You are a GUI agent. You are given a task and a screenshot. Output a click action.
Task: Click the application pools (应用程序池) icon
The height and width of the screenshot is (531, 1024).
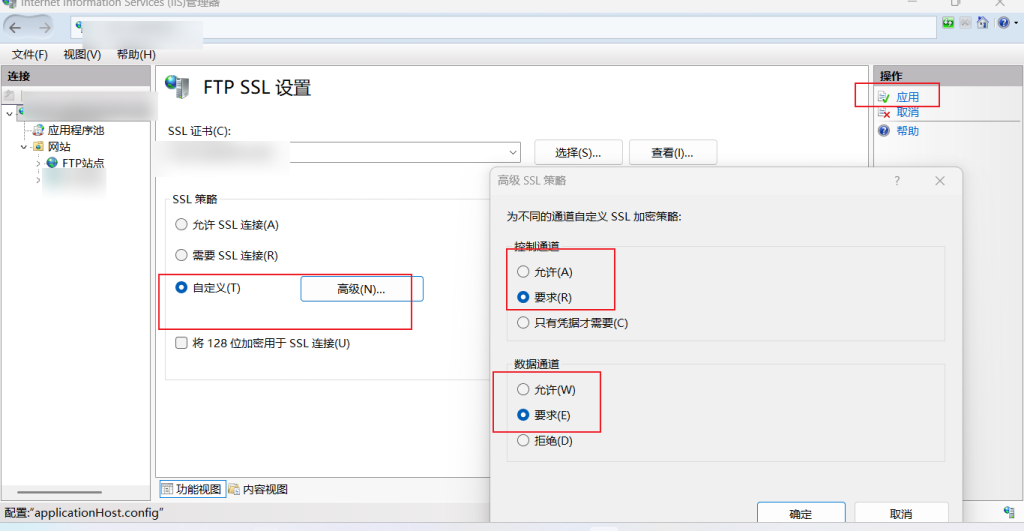tap(39, 130)
